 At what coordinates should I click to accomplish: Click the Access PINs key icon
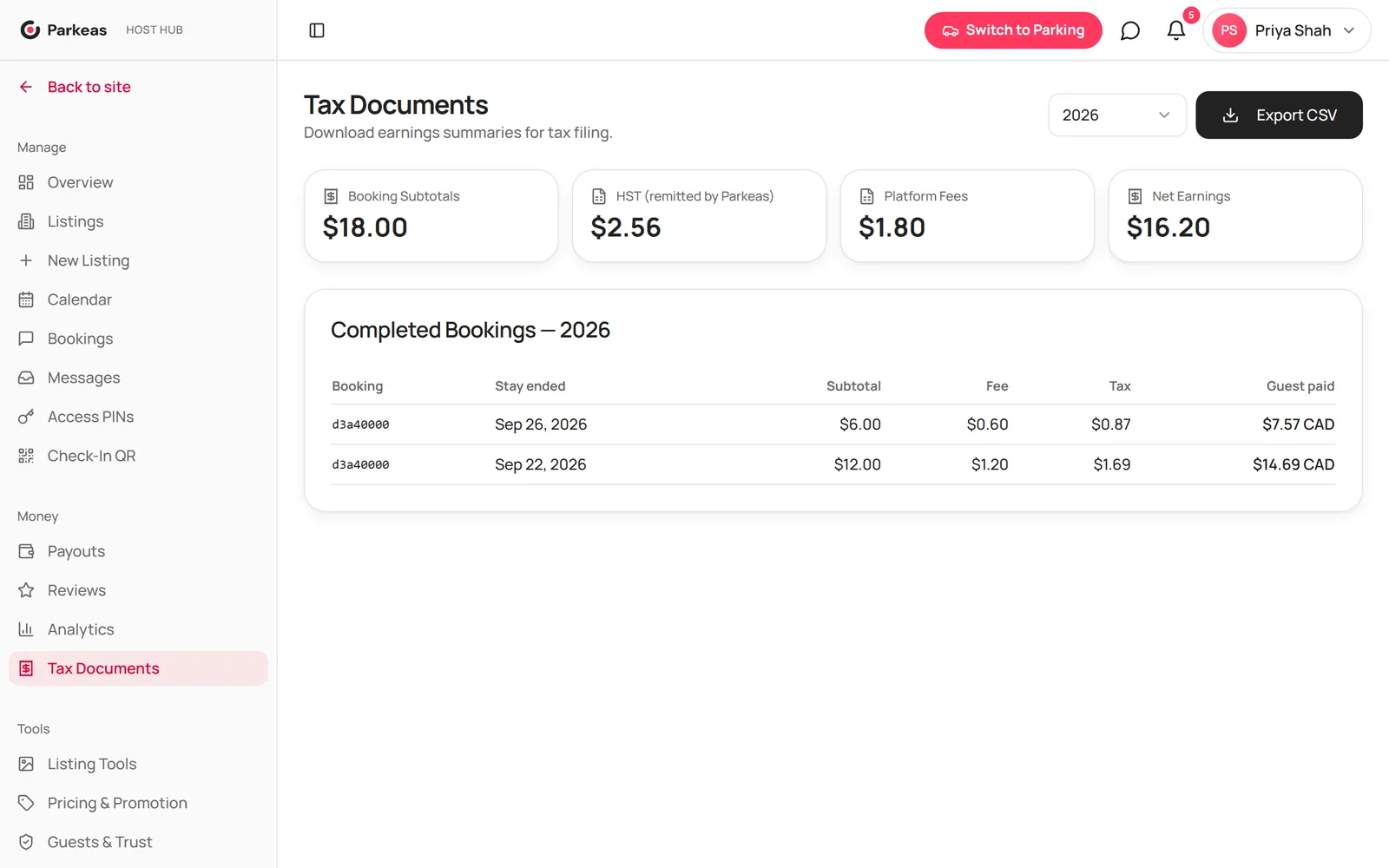coord(26,417)
